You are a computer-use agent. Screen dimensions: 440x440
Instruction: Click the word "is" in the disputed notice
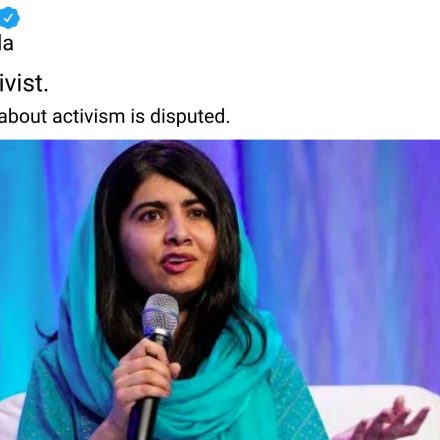pos(138,117)
